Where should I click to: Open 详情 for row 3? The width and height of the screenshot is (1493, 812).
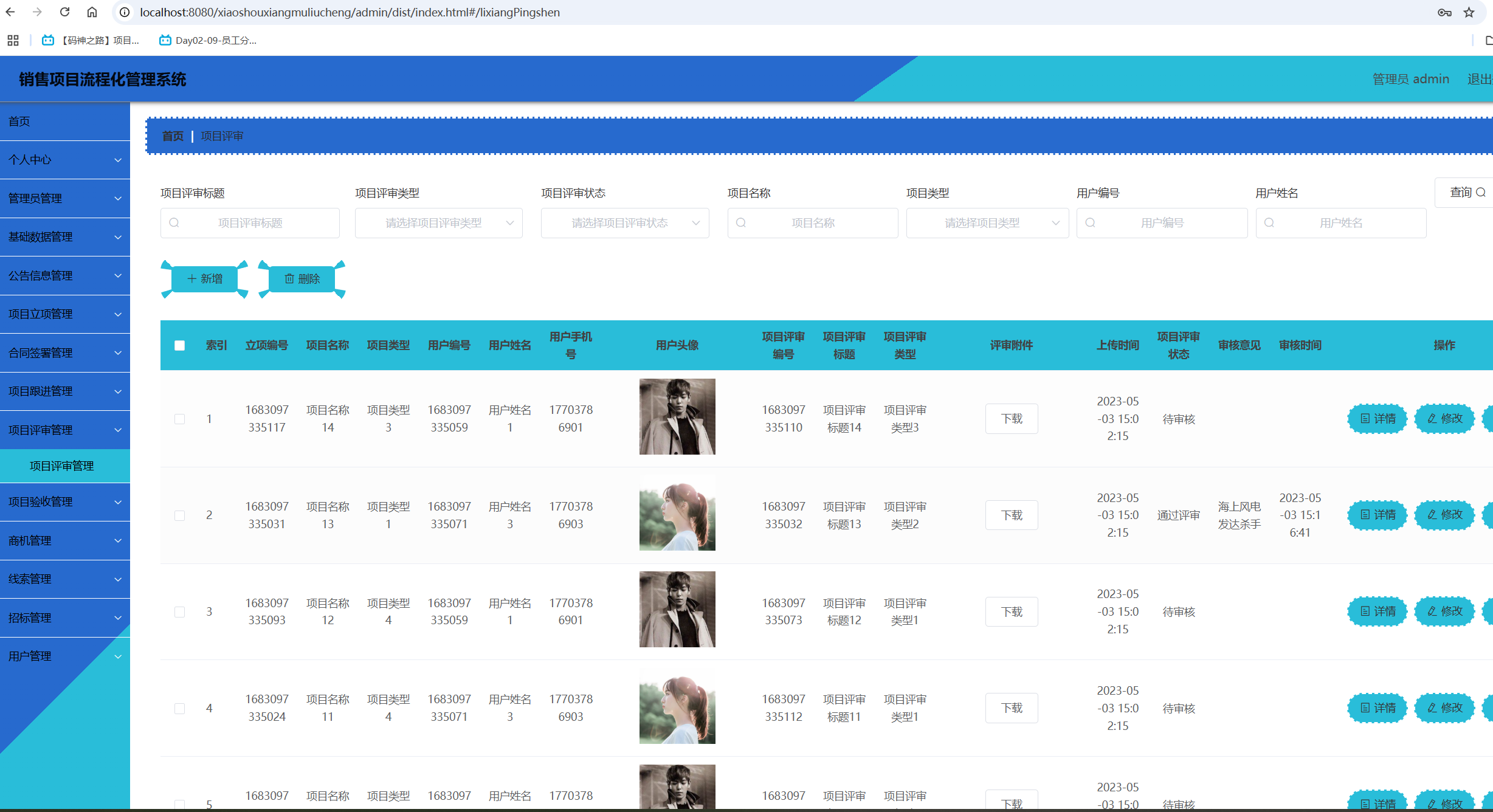pyautogui.click(x=1377, y=611)
